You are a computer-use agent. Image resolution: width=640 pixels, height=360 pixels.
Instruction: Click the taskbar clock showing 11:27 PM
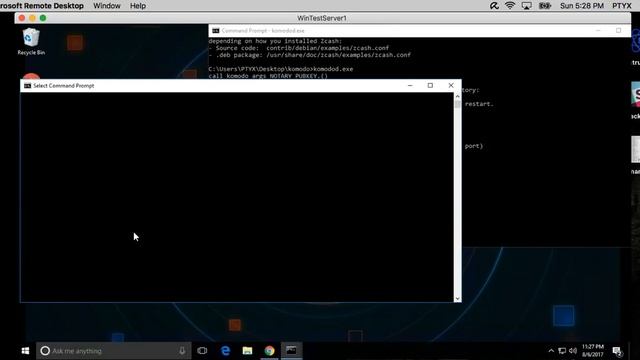(x=593, y=351)
